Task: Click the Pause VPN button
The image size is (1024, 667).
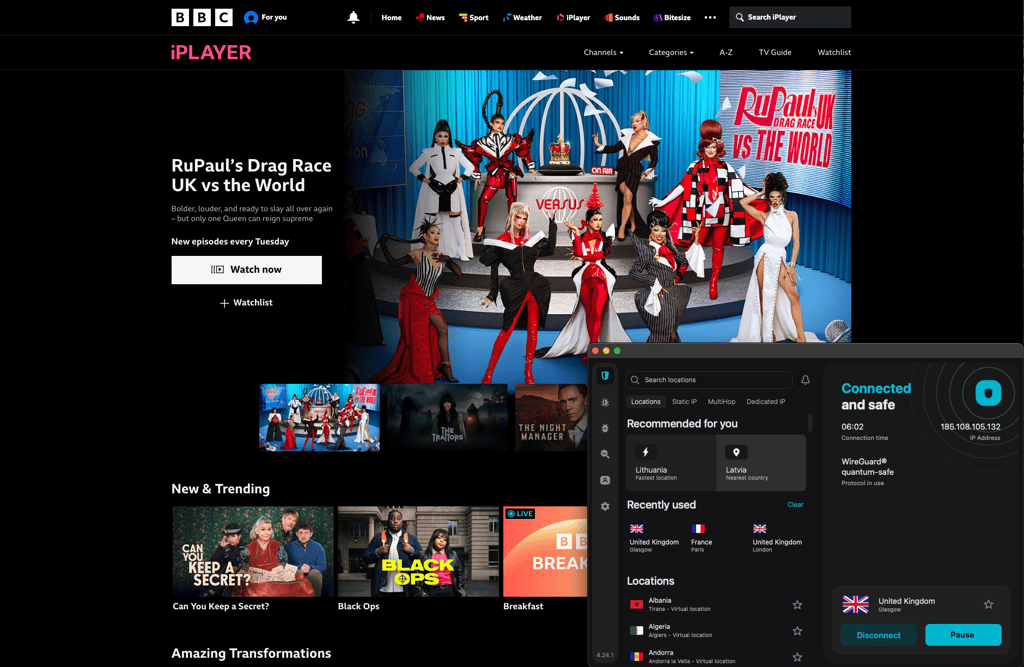Action: pyautogui.click(x=963, y=635)
